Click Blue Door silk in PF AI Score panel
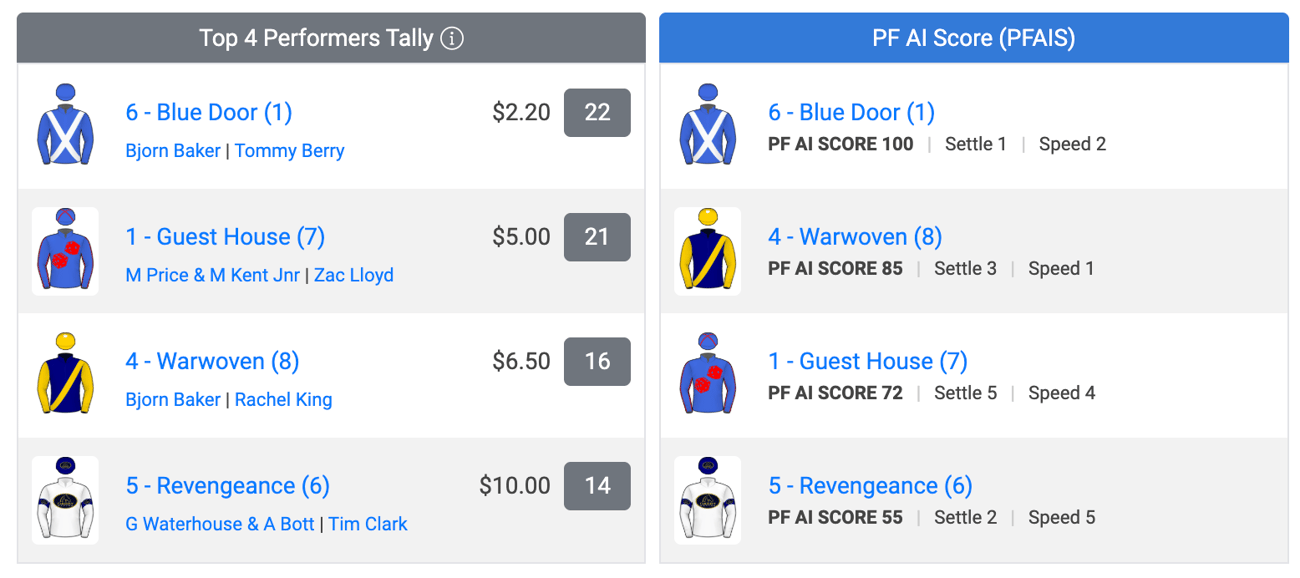 pos(708,125)
